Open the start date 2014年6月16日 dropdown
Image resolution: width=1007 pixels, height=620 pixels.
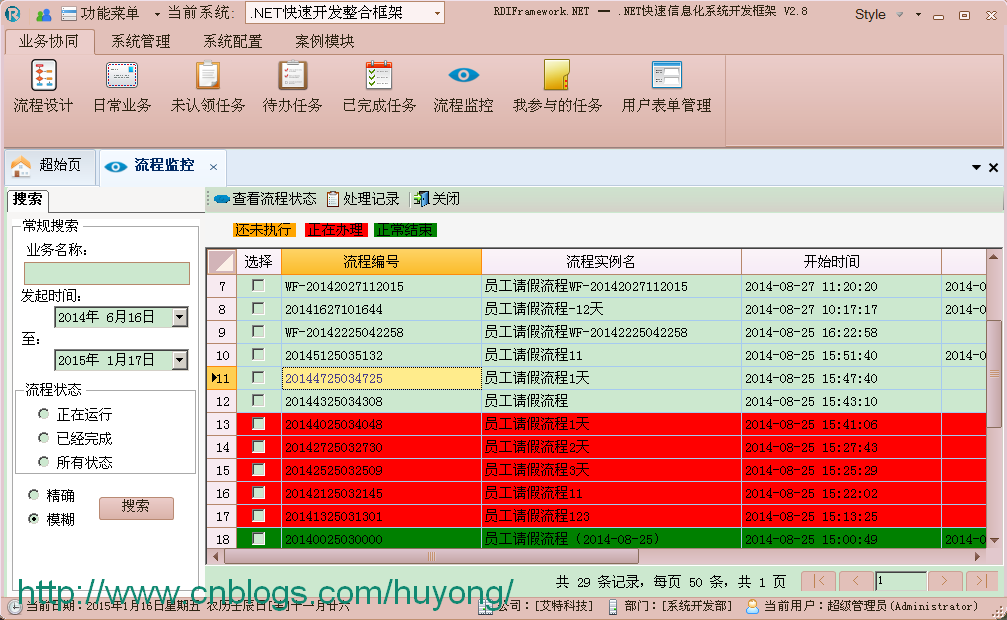click(180, 317)
